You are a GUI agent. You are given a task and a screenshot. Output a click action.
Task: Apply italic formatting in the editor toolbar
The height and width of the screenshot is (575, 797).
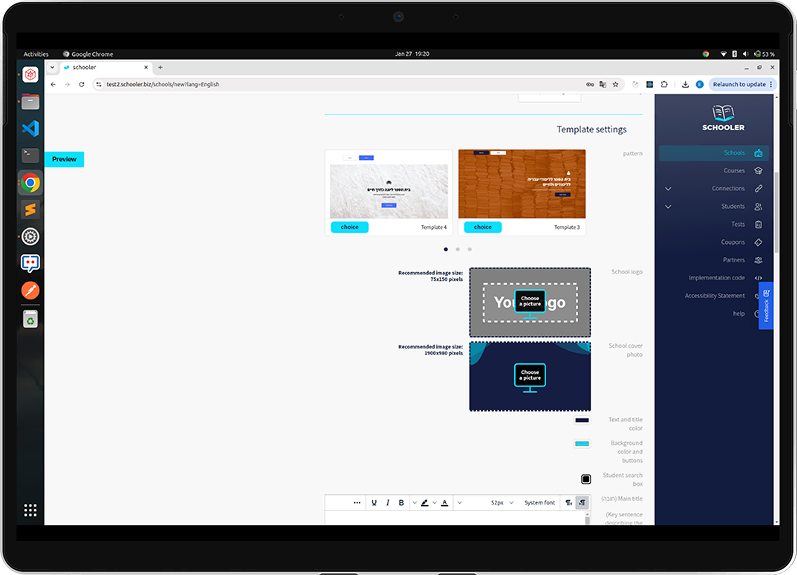388,503
